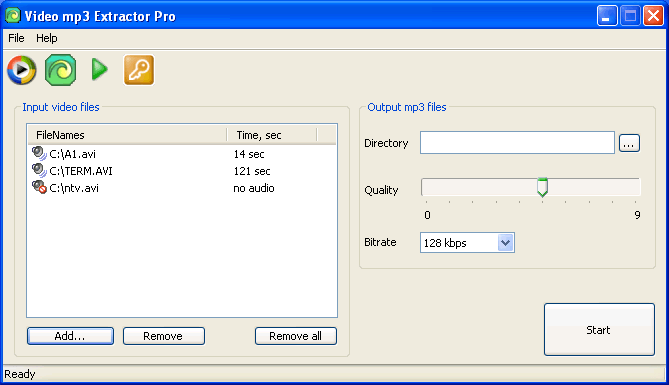669x385 pixels.
Task: Click the no-audio icon beside C:\ntv.avi
Action: coord(39,187)
